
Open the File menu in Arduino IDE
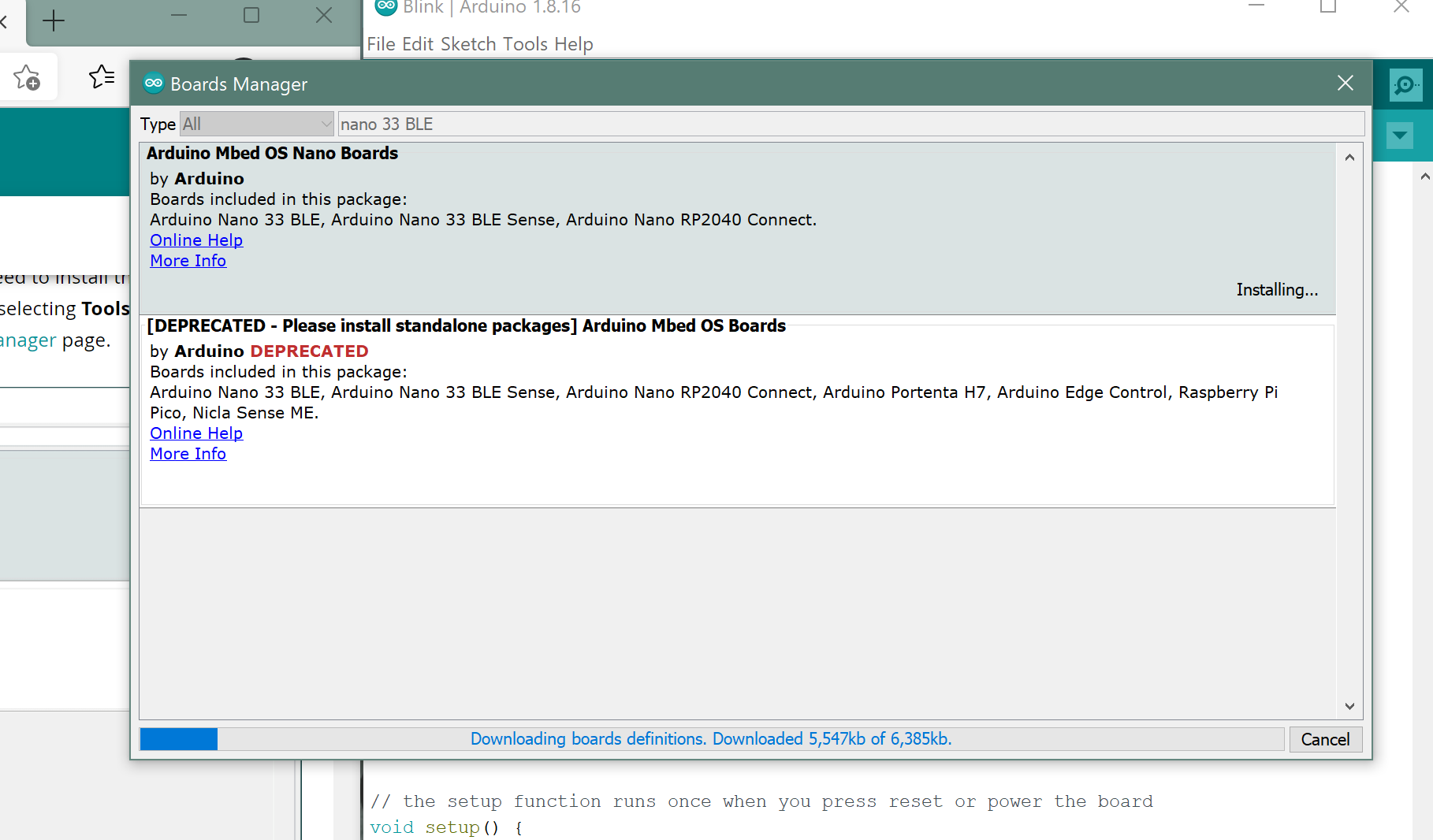(x=381, y=44)
